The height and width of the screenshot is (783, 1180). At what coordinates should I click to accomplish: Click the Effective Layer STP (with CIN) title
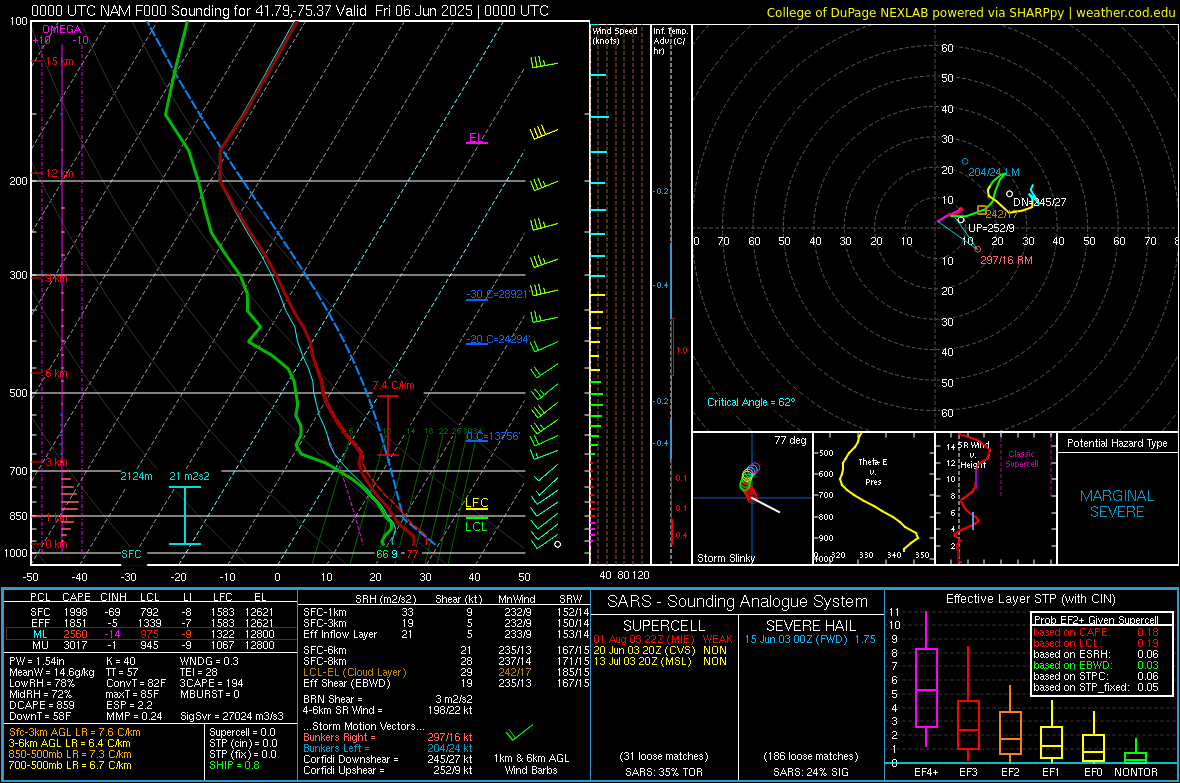click(x=1030, y=599)
